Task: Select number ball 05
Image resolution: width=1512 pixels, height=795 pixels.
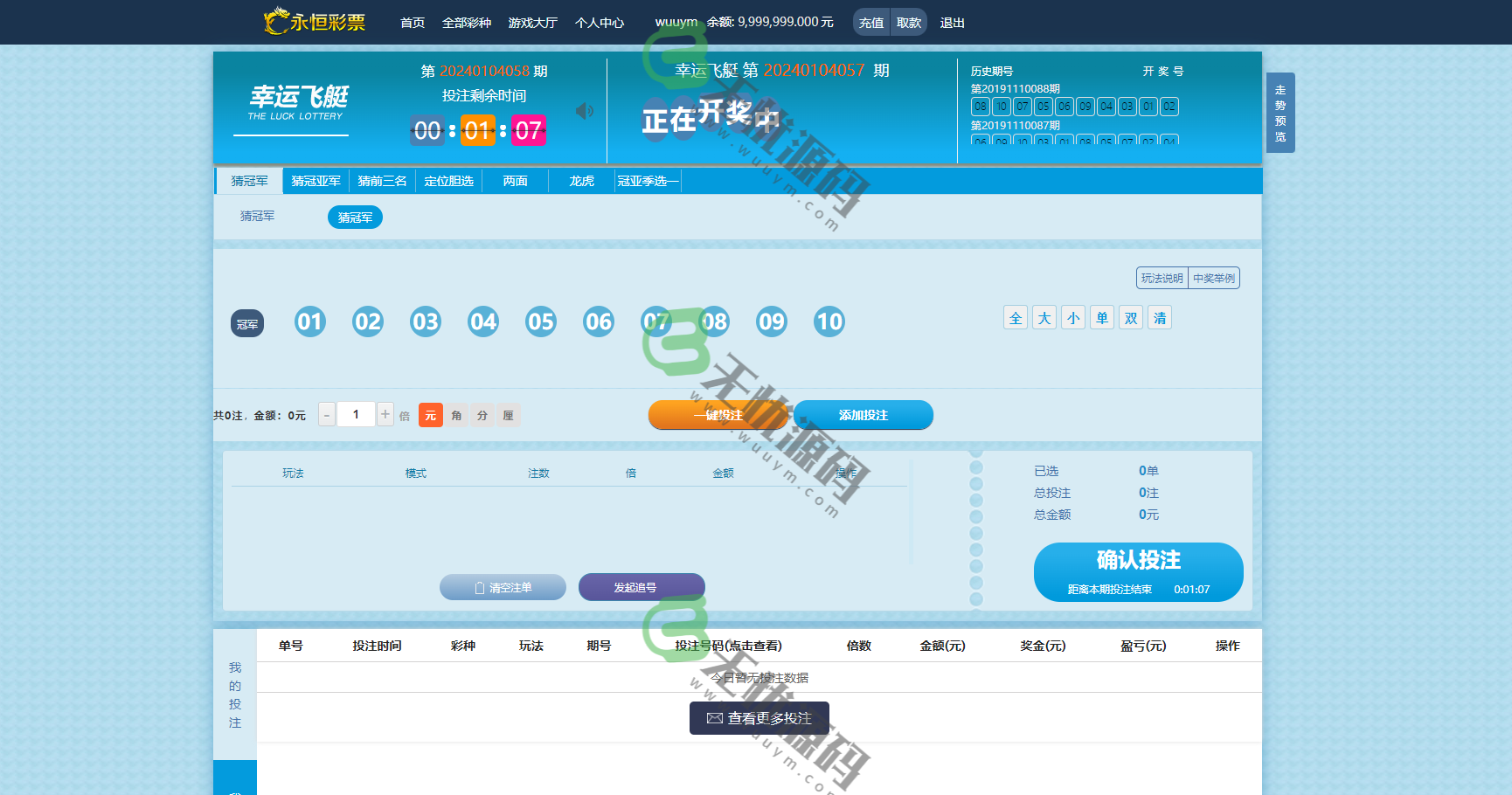Action: (x=541, y=321)
